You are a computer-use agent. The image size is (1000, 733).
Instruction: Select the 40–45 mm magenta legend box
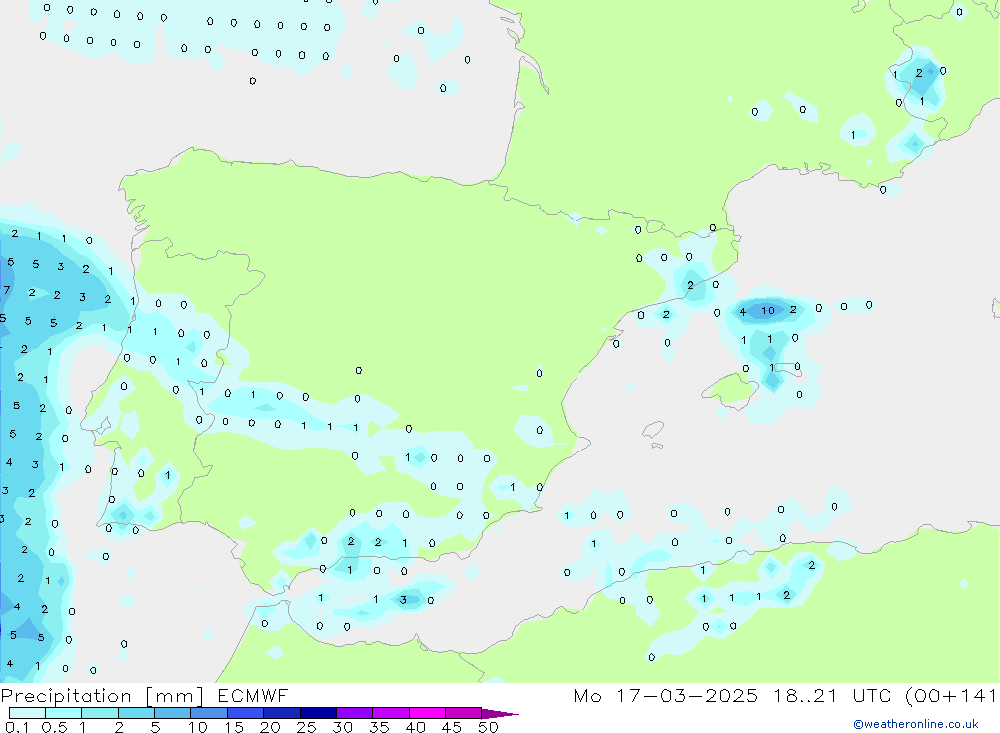427,713
